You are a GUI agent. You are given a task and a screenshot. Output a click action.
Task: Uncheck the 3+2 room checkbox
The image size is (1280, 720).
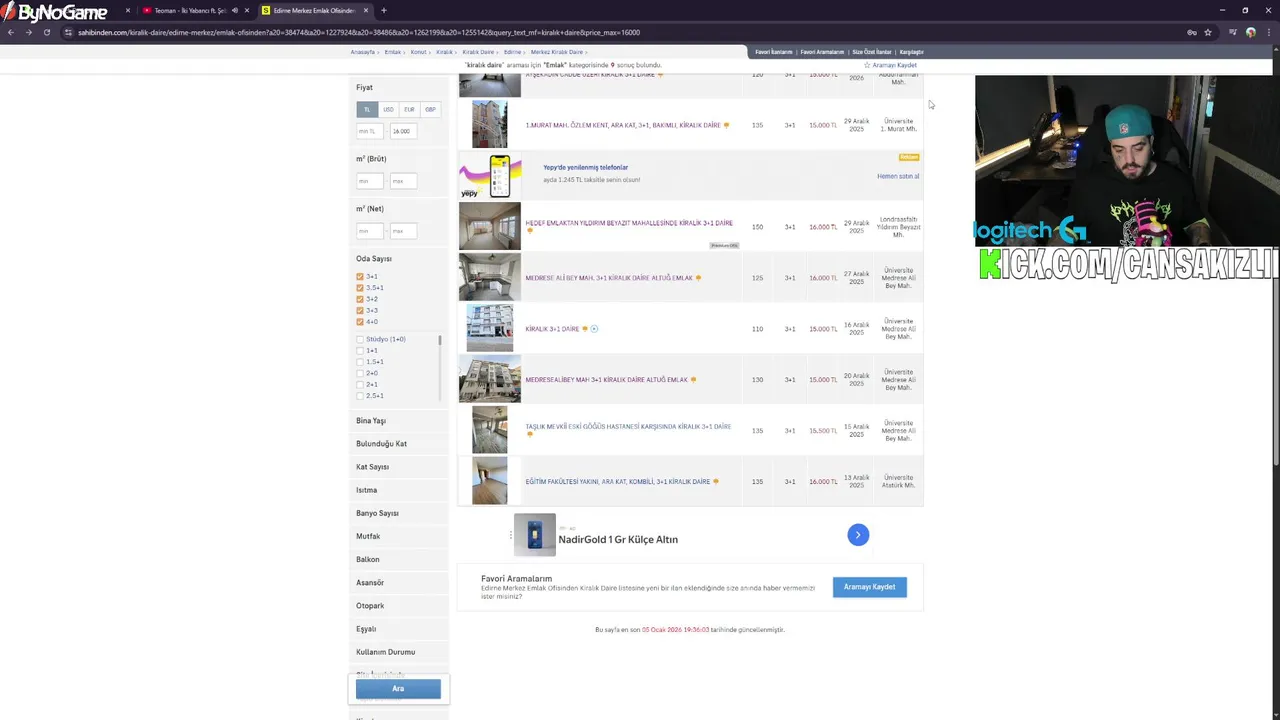(360, 299)
